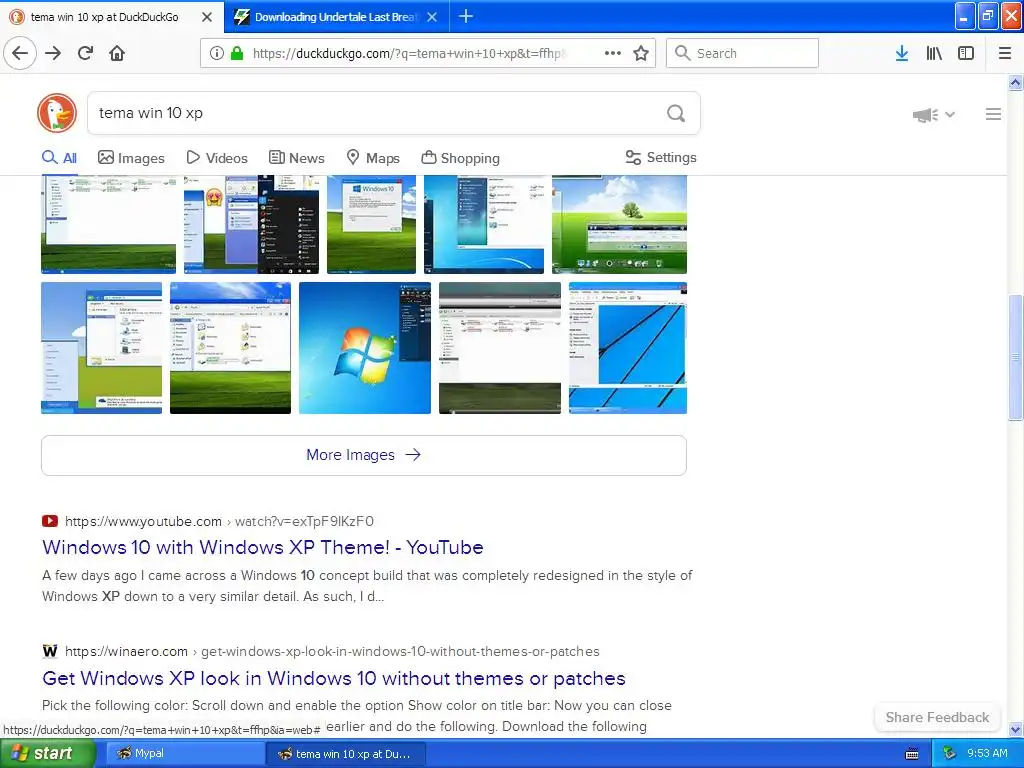Click the Share Feedback button
The image size is (1024, 768).
(937, 717)
